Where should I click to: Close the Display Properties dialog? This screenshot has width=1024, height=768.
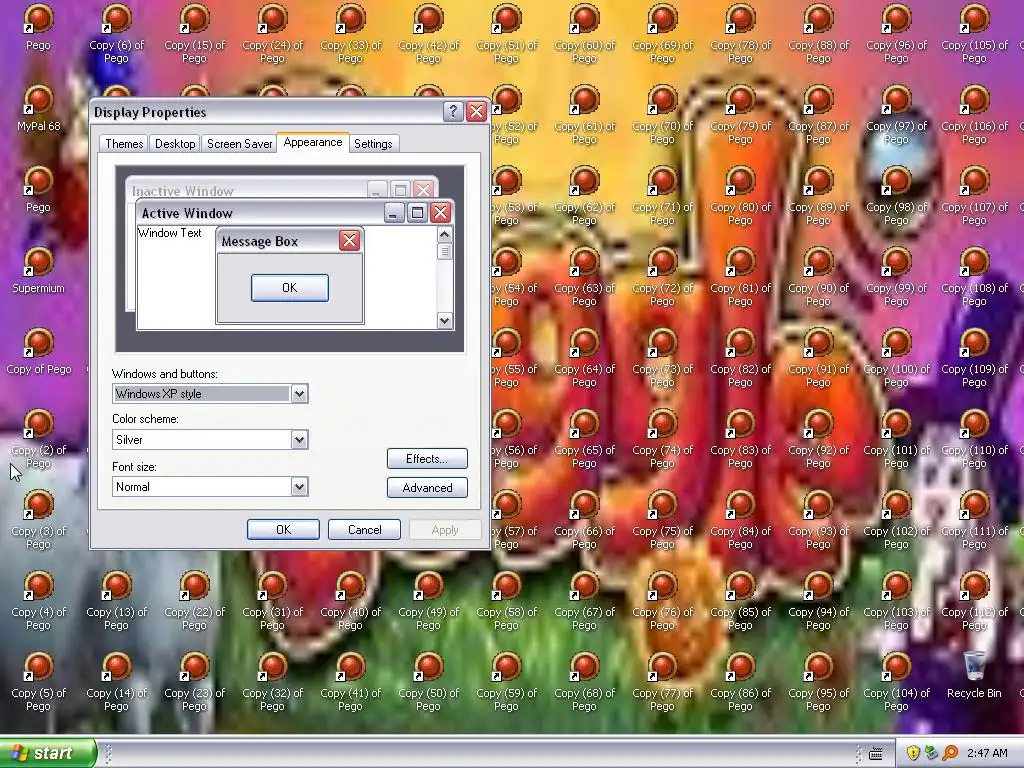coord(477,112)
